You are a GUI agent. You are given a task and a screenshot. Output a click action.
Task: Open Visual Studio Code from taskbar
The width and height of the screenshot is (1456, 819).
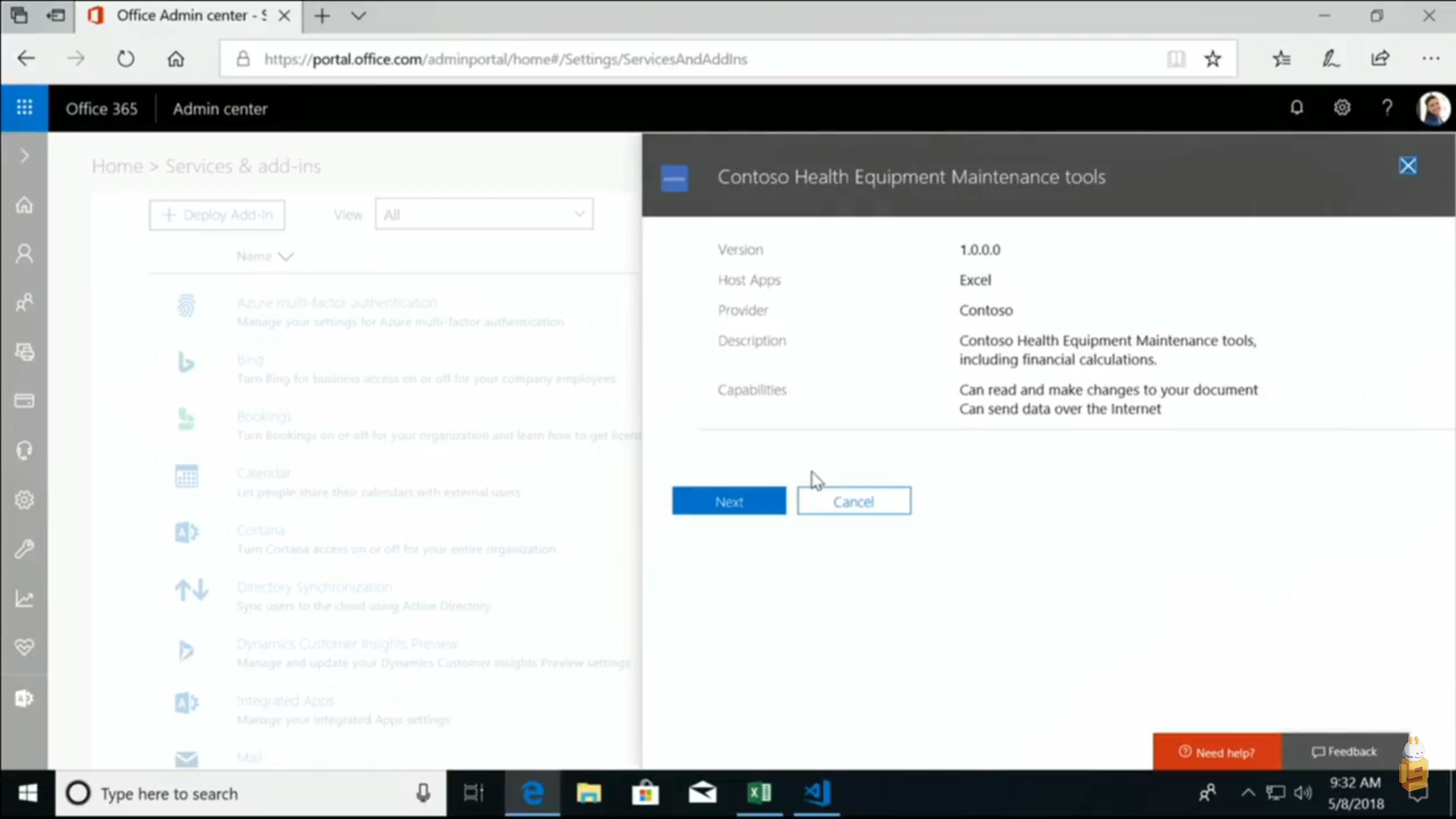coord(817,793)
